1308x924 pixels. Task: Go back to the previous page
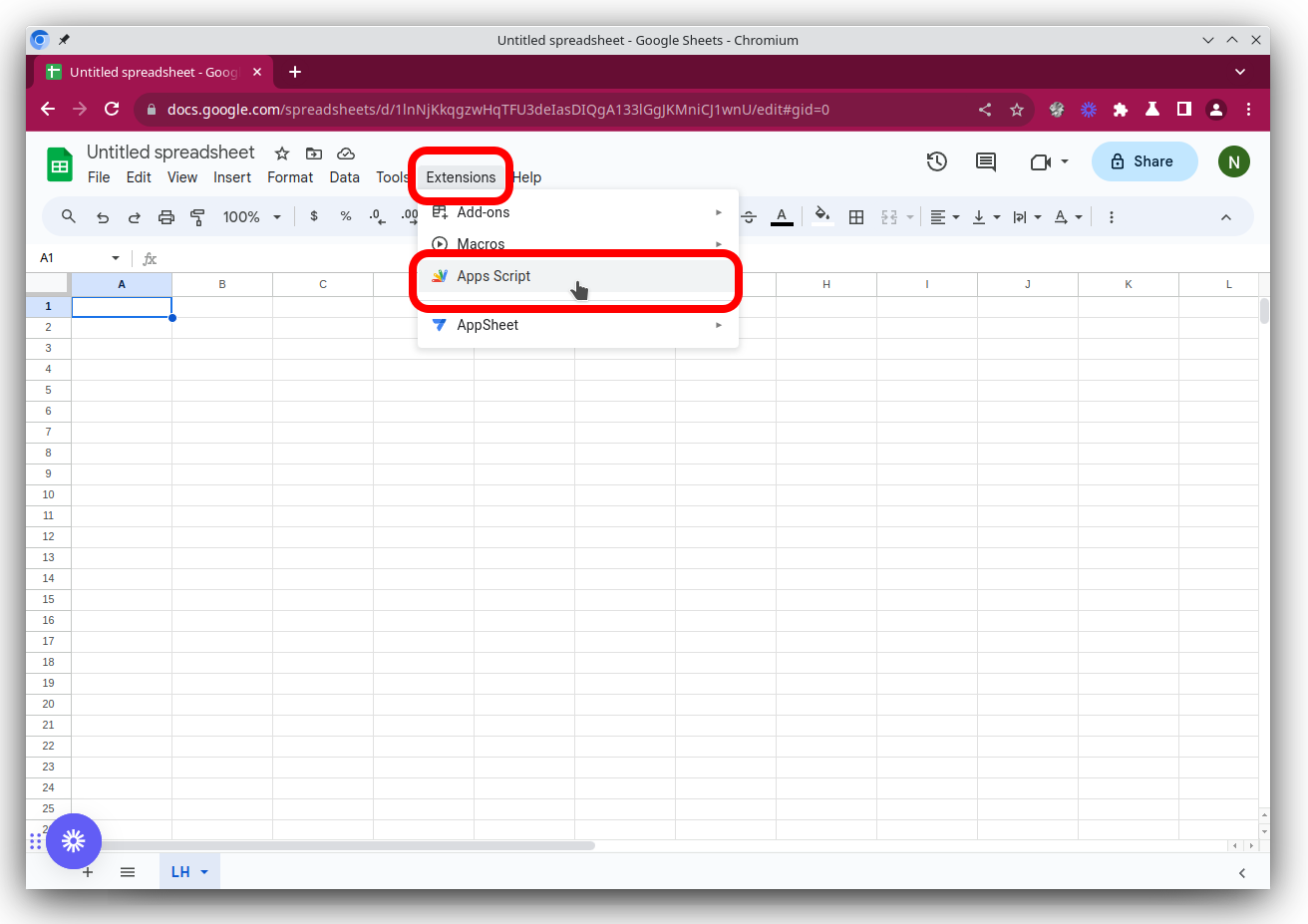(x=48, y=110)
